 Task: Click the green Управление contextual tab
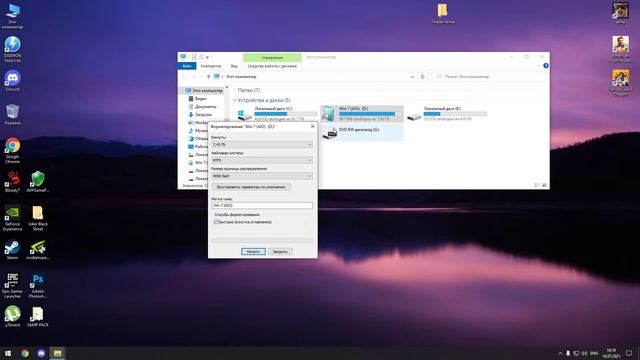click(x=272, y=58)
